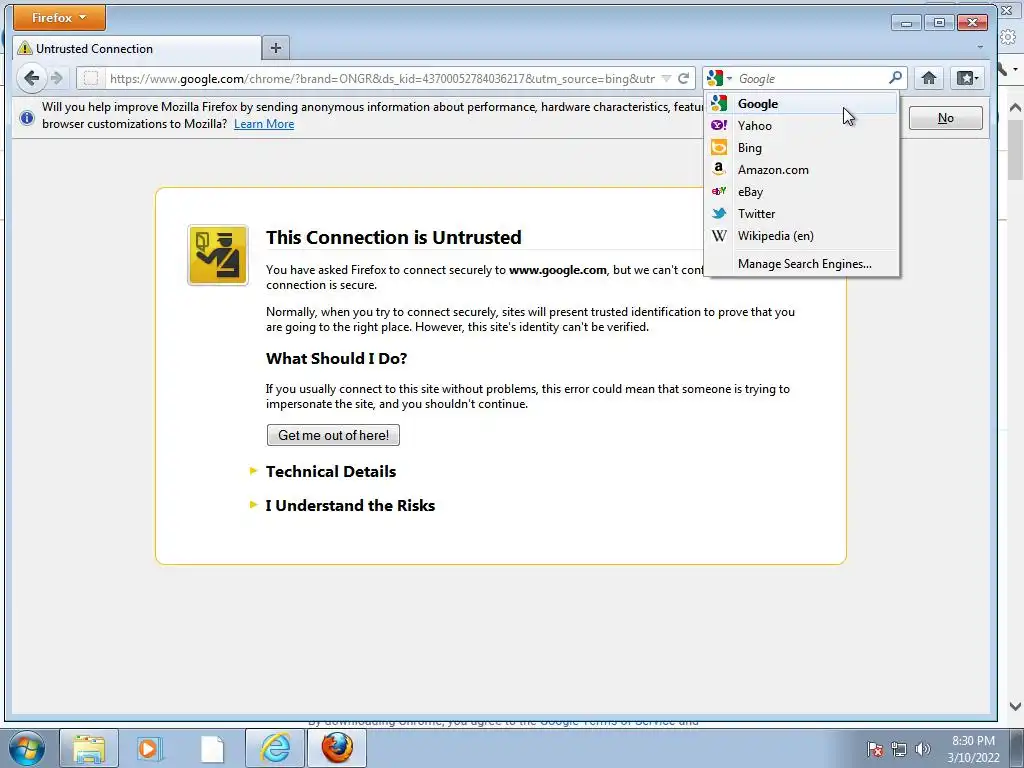The height and width of the screenshot is (768, 1024).
Task: Click the page scrollbar down arrow
Action: [x=1015, y=705]
